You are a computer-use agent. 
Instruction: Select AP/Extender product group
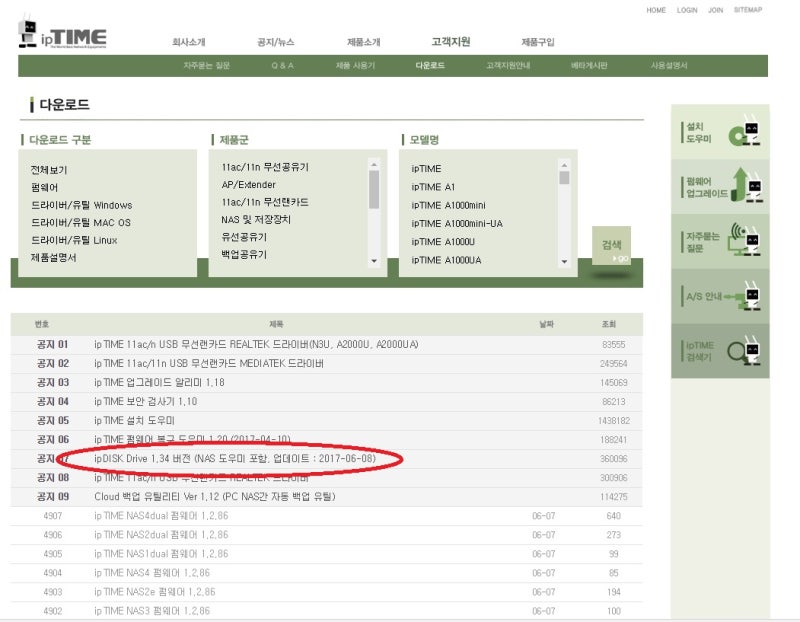coord(248,184)
